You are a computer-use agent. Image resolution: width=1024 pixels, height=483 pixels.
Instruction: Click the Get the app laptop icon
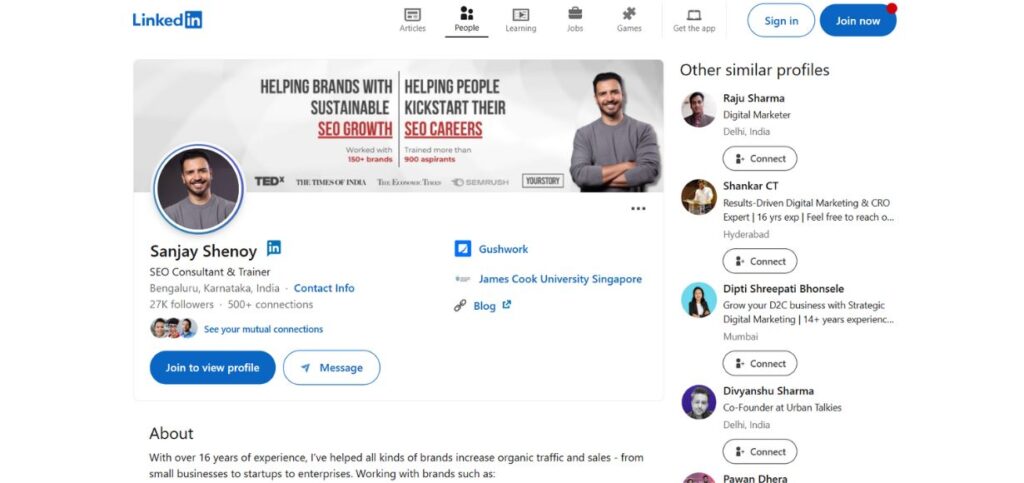[694, 15]
